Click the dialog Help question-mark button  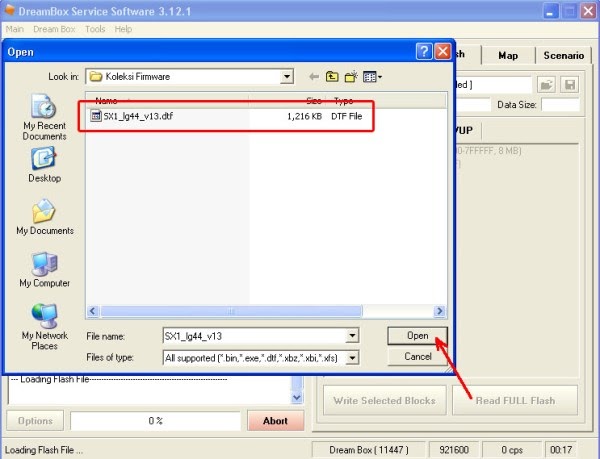[424, 51]
